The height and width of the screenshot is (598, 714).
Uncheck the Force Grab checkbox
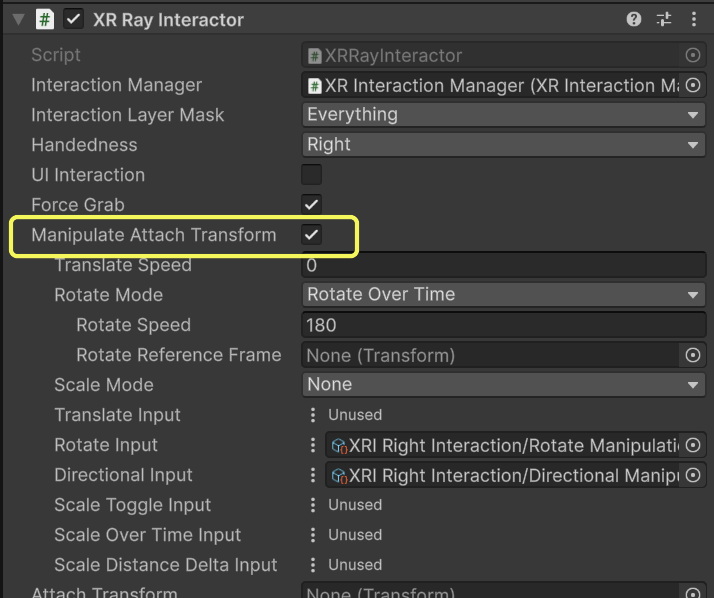coord(312,205)
